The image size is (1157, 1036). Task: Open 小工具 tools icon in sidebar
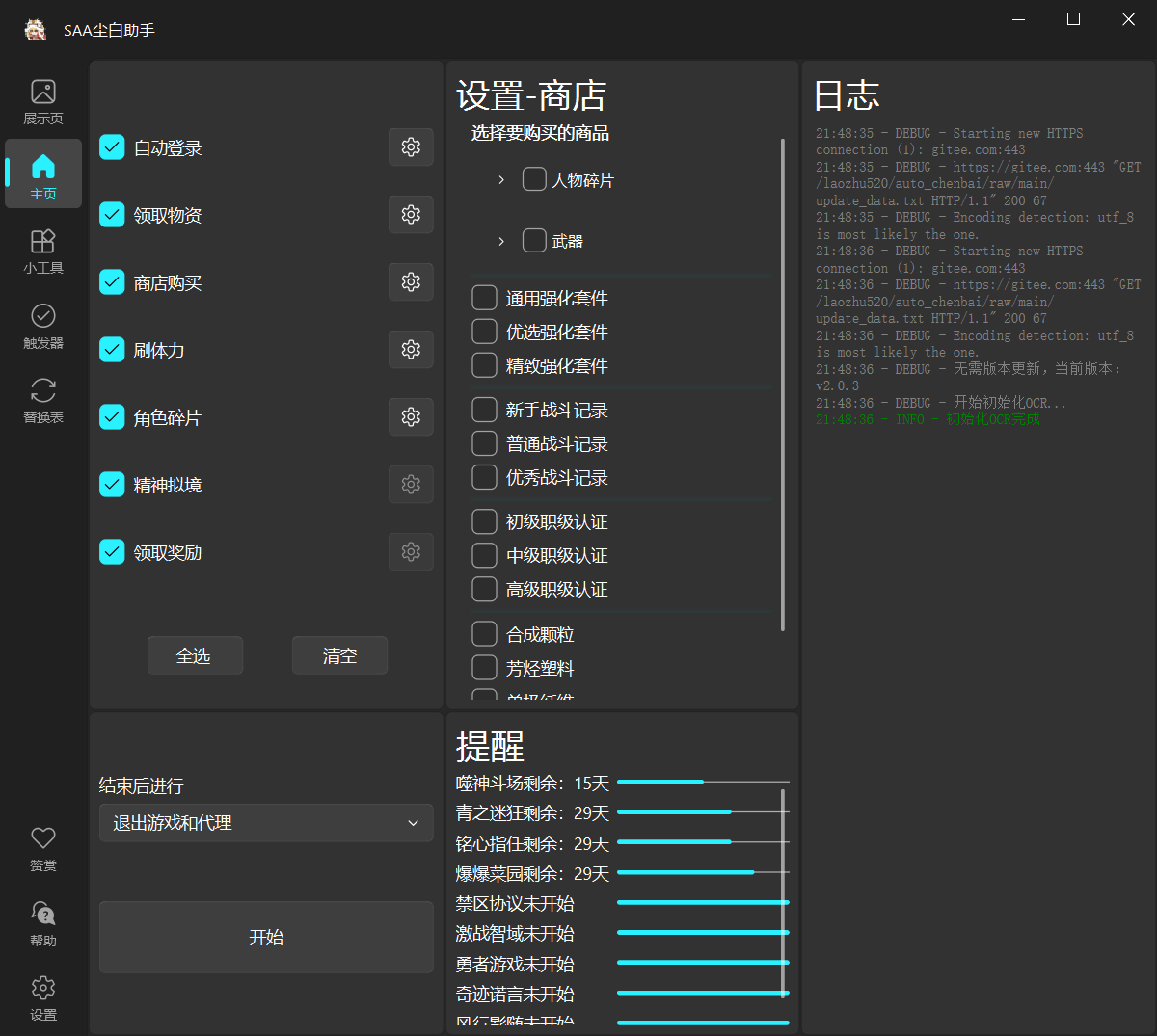(x=43, y=251)
